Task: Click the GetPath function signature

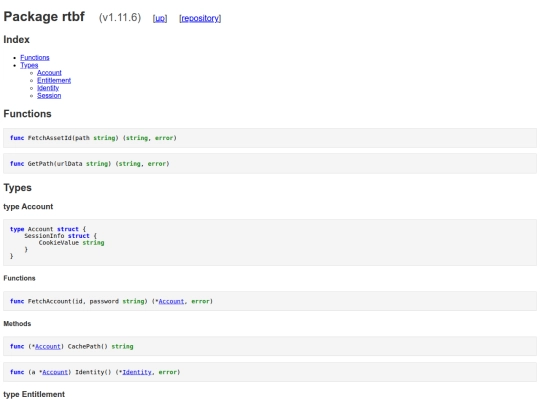Action: point(90,164)
